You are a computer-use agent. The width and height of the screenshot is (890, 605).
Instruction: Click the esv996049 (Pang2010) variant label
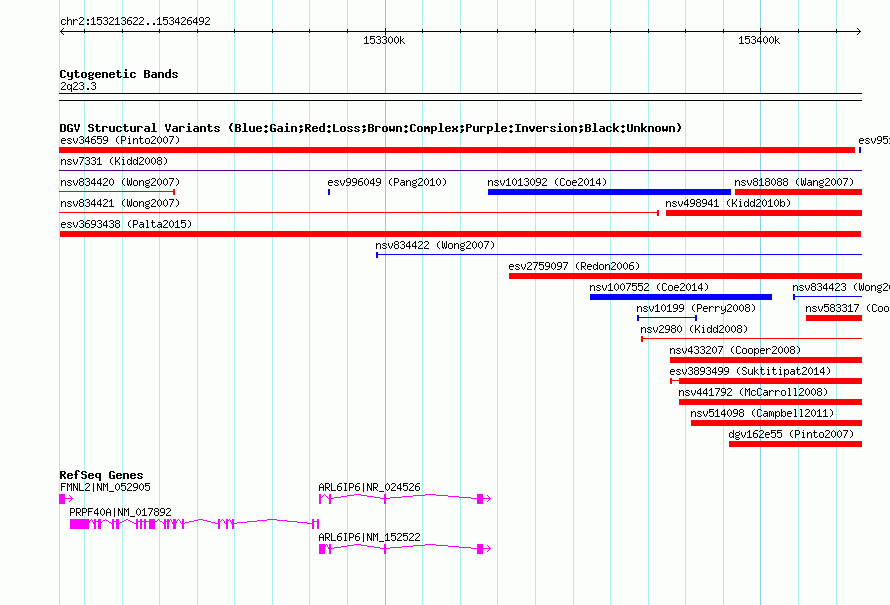tap(387, 182)
